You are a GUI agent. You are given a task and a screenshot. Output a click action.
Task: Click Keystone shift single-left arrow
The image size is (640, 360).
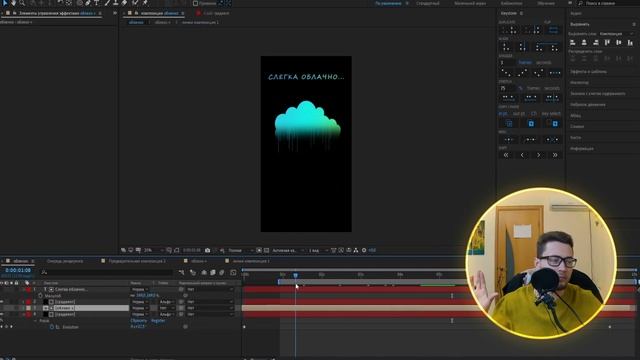pyautogui.click(x=522, y=155)
